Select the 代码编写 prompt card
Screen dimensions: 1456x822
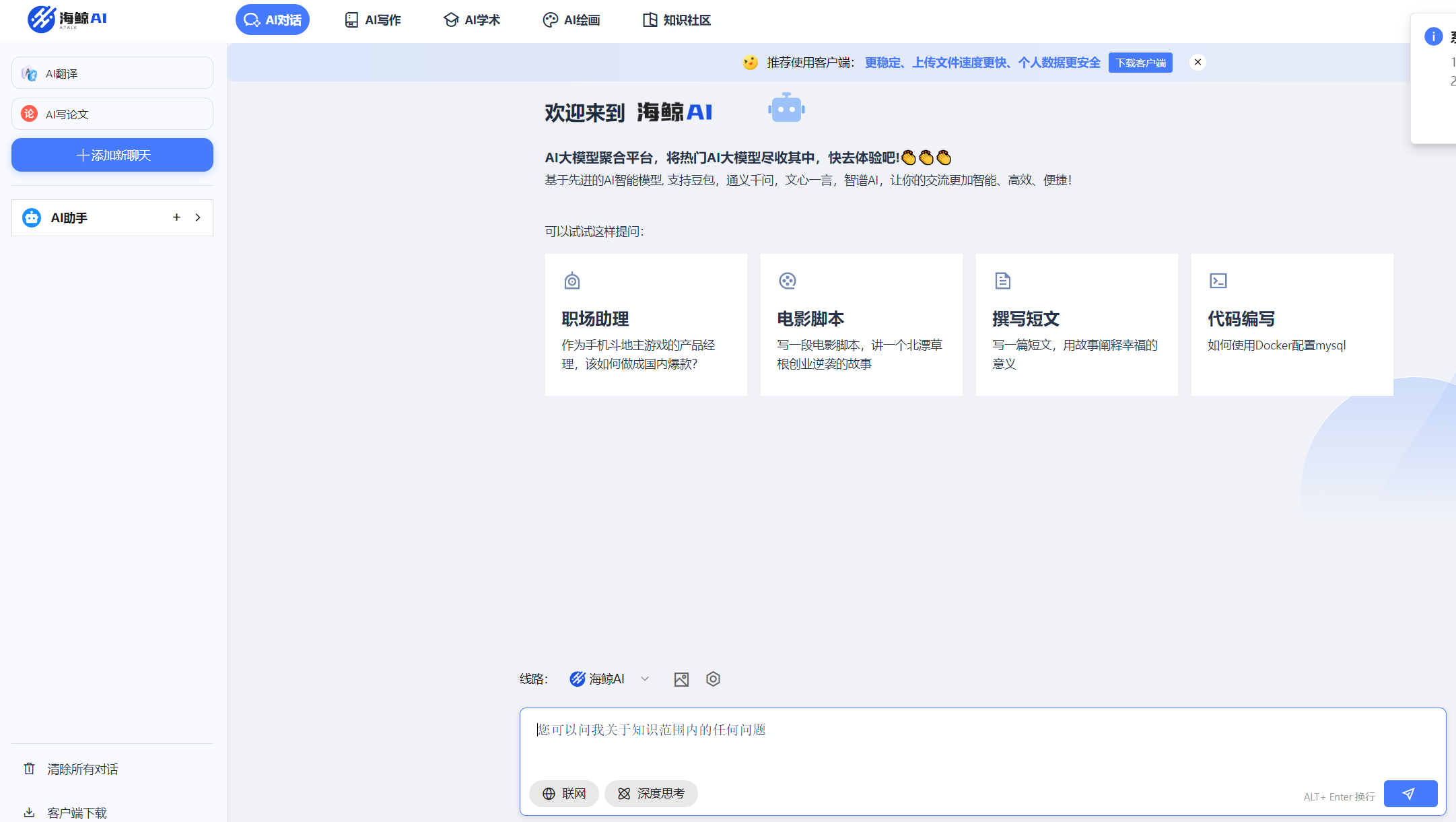(1292, 324)
